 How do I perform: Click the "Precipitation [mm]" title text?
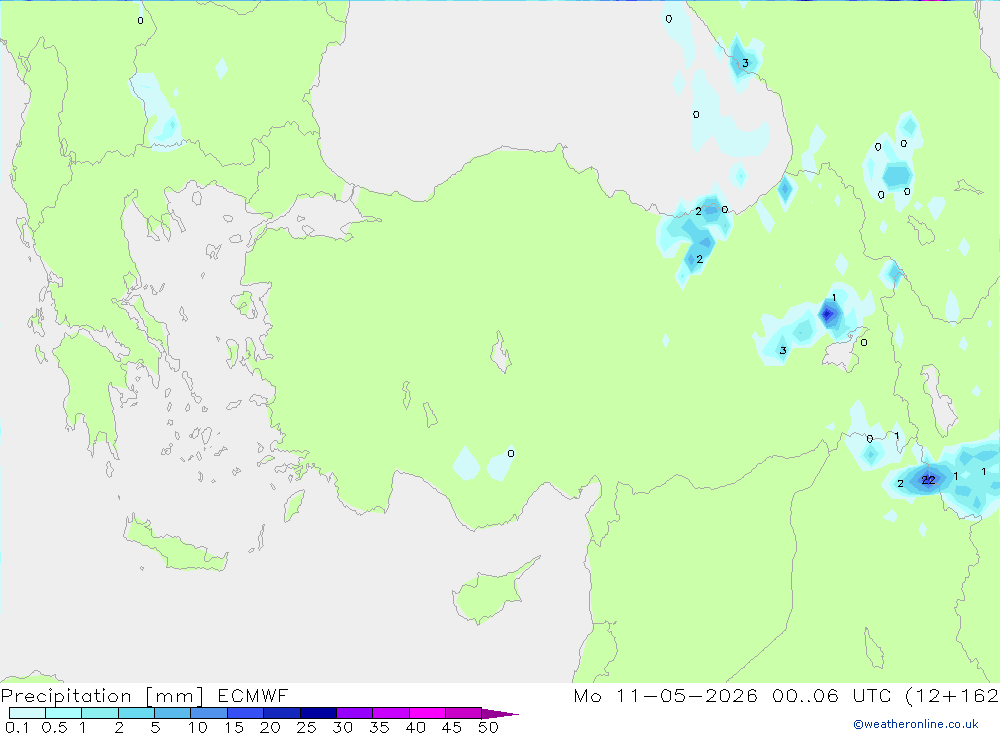click(x=102, y=696)
